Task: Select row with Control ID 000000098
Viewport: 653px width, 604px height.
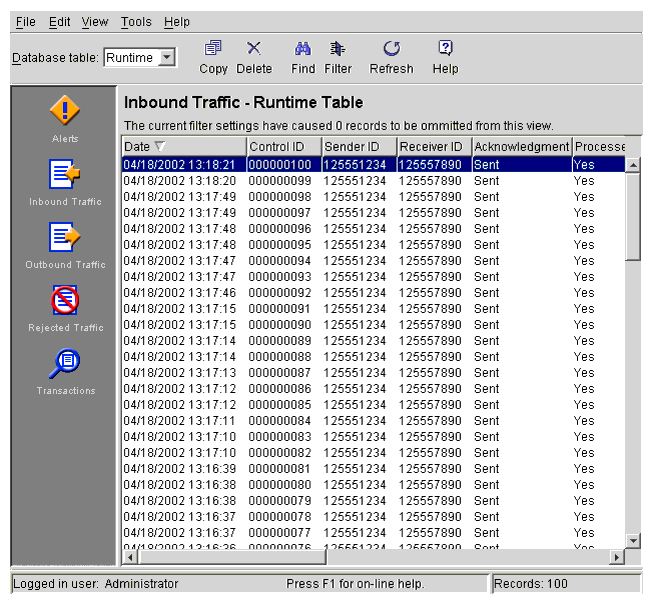Action: pyautogui.click(x=374, y=197)
